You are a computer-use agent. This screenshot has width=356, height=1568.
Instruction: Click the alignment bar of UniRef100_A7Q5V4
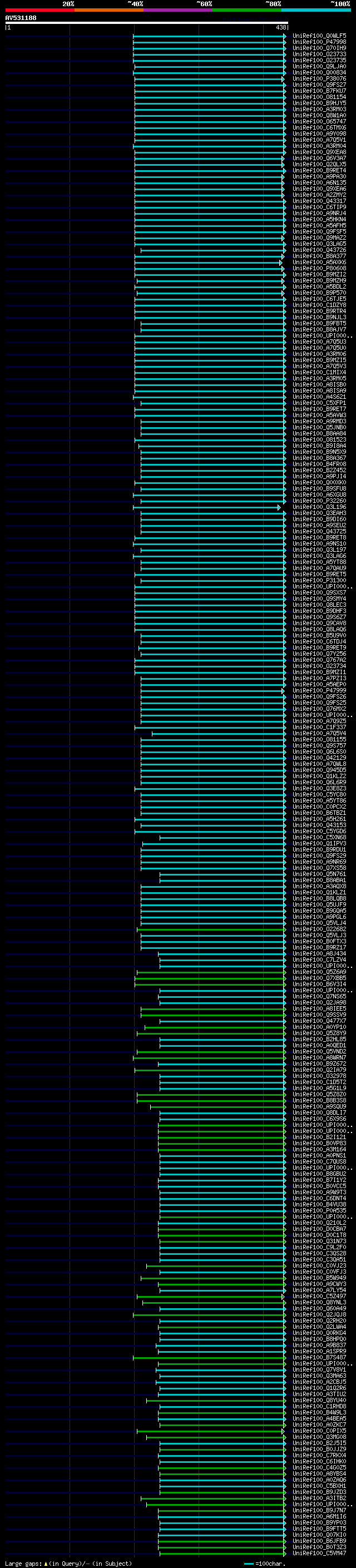pyautogui.click(x=219, y=734)
